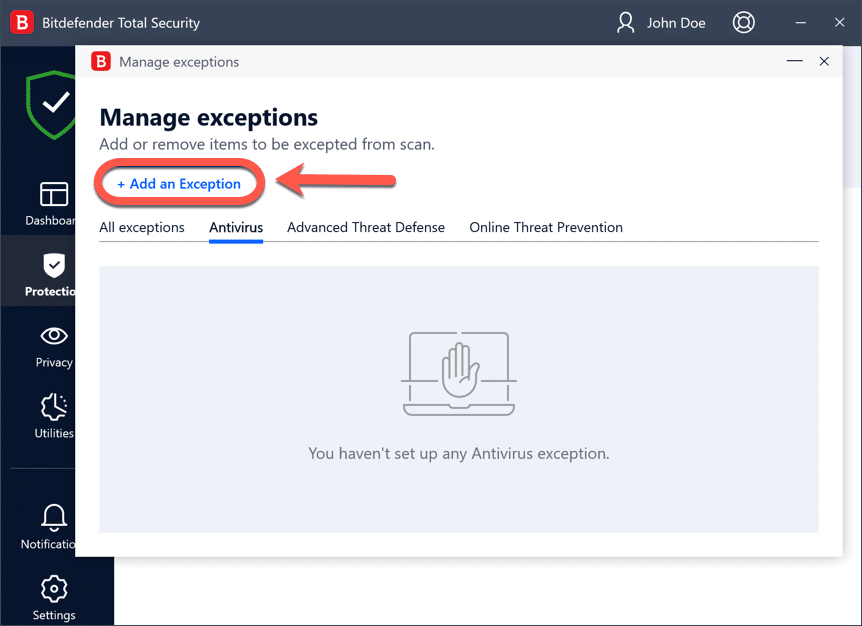Select the Antivirus tab
862x626 pixels.
[x=236, y=228]
